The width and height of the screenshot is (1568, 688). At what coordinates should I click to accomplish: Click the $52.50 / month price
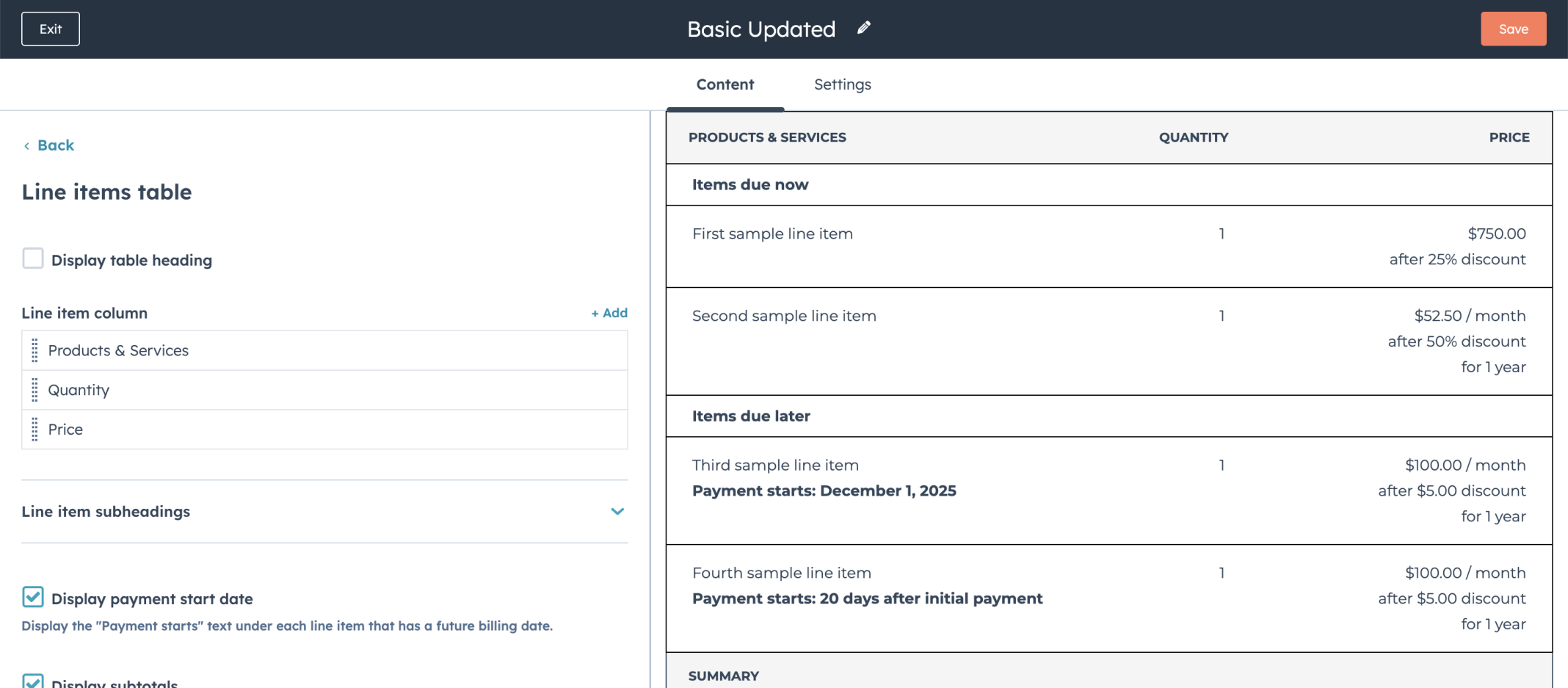[1470, 316]
